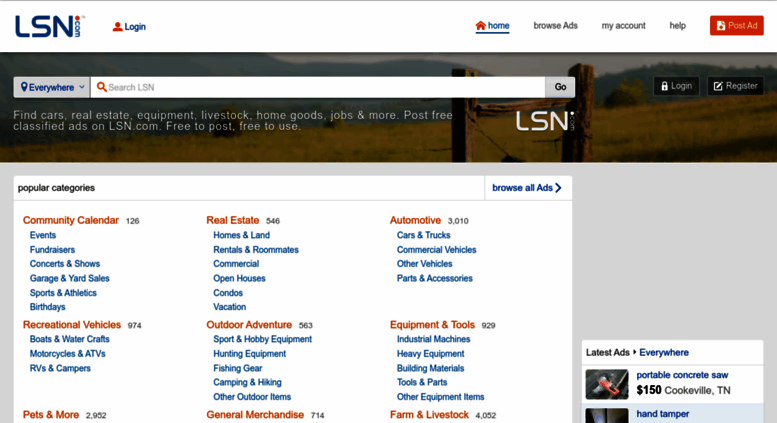This screenshot has height=423, width=777.
Task: Open the Everywhere location dropdown
Action: coord(52,87)
